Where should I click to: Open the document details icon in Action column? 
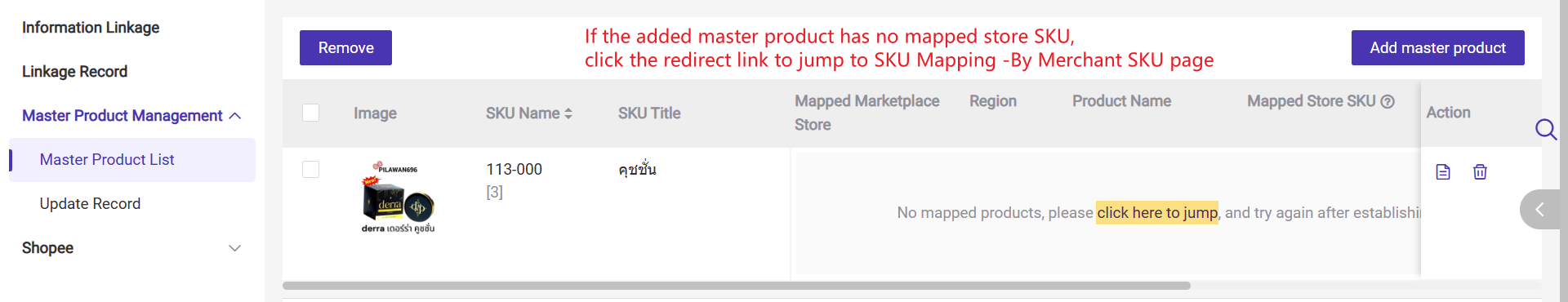point(1443,172)
